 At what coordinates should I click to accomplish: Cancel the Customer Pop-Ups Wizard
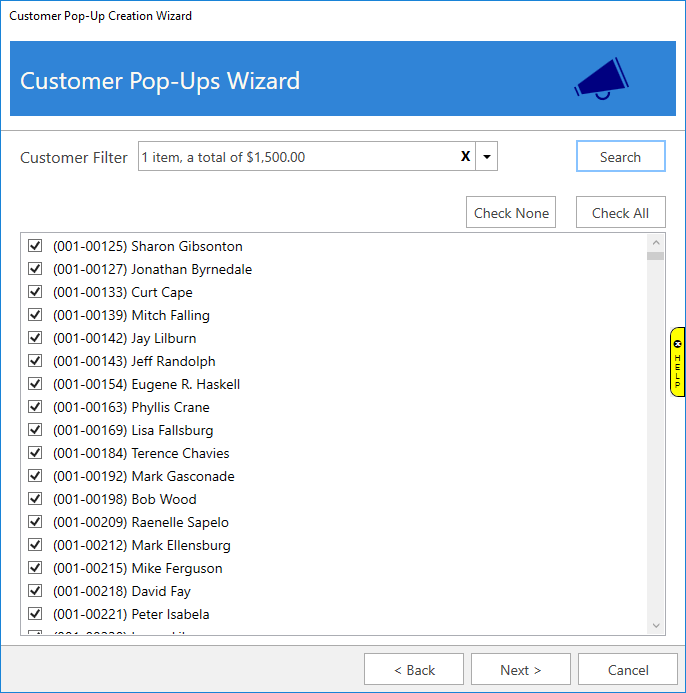click(x=627, y=670)
